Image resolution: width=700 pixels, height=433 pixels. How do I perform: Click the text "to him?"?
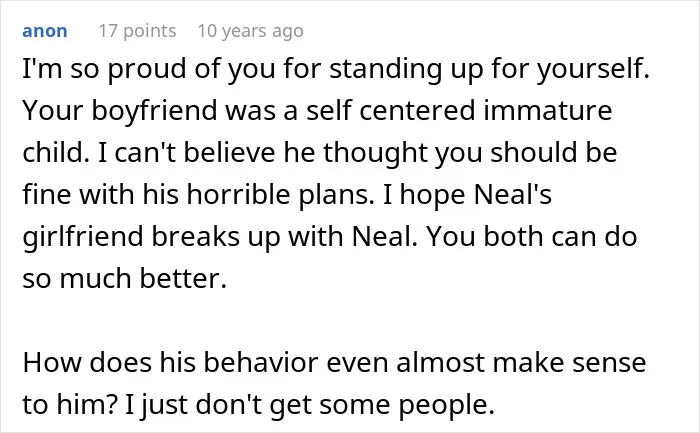[x=70, y=404]
